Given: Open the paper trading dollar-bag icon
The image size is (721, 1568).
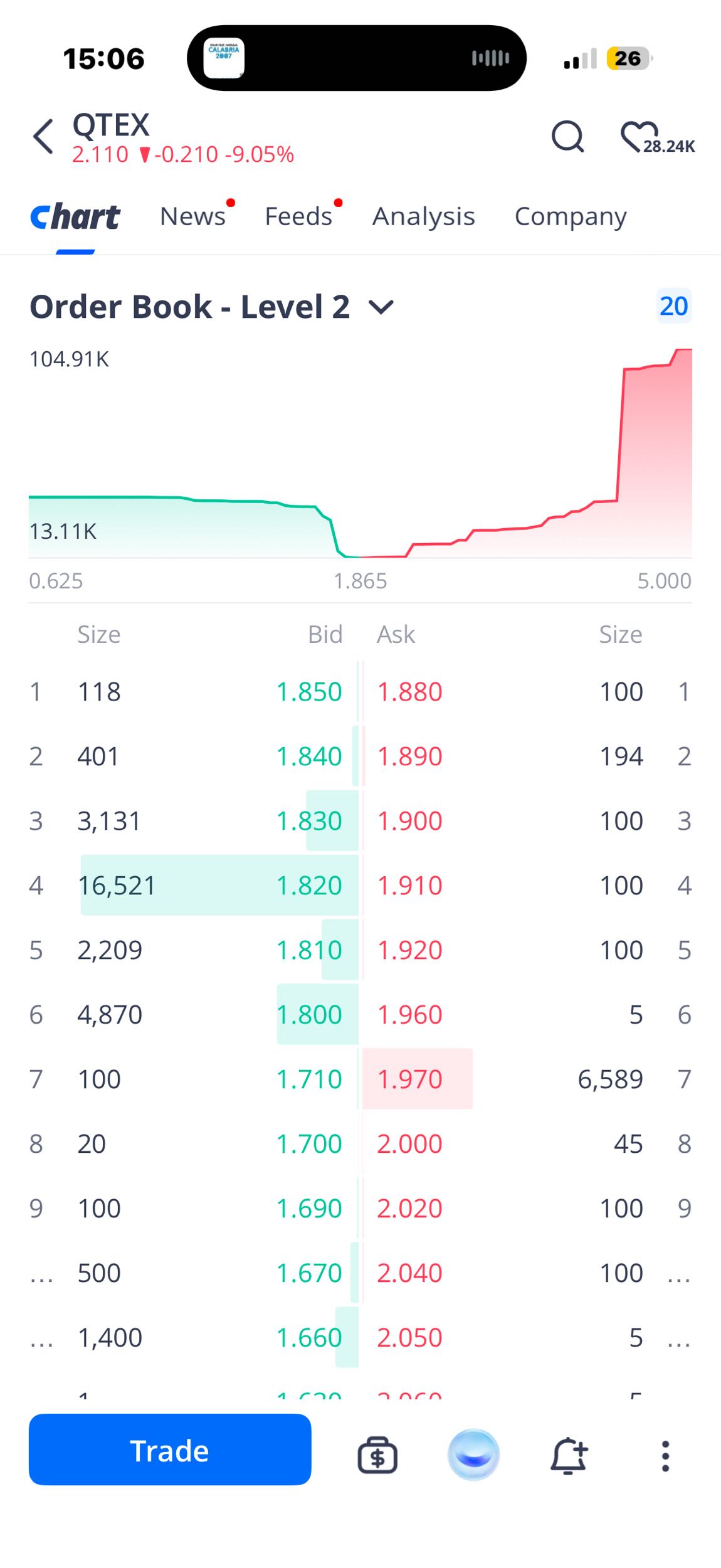Looking at the screenshot, I should (377, 1455).
